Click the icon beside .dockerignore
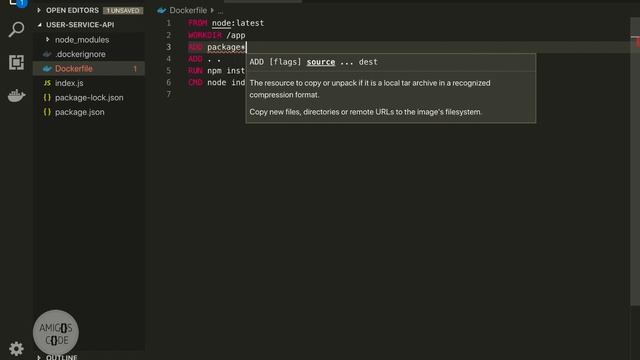This screenshot has width=640, height=360. coord(47,54)
